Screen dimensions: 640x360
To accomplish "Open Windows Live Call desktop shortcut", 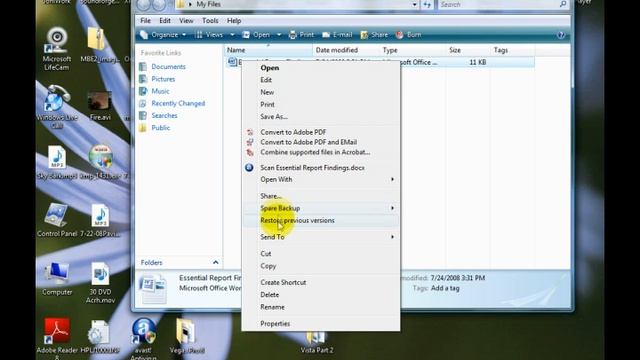I will pyautogui.click(x=56, y=107).
